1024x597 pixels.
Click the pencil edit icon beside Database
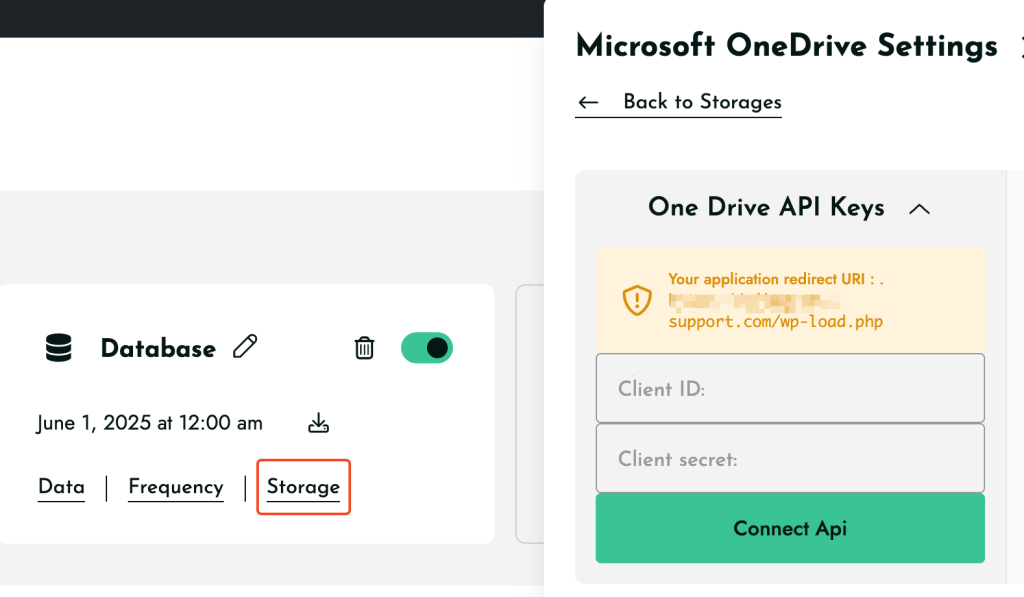click(245, 346)
